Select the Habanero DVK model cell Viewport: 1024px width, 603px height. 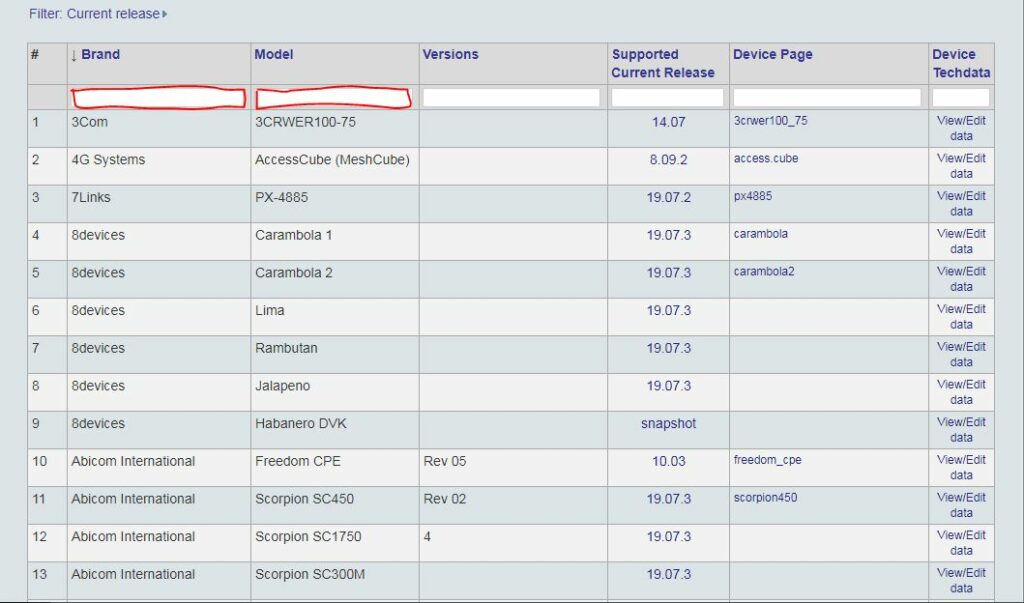335,430
